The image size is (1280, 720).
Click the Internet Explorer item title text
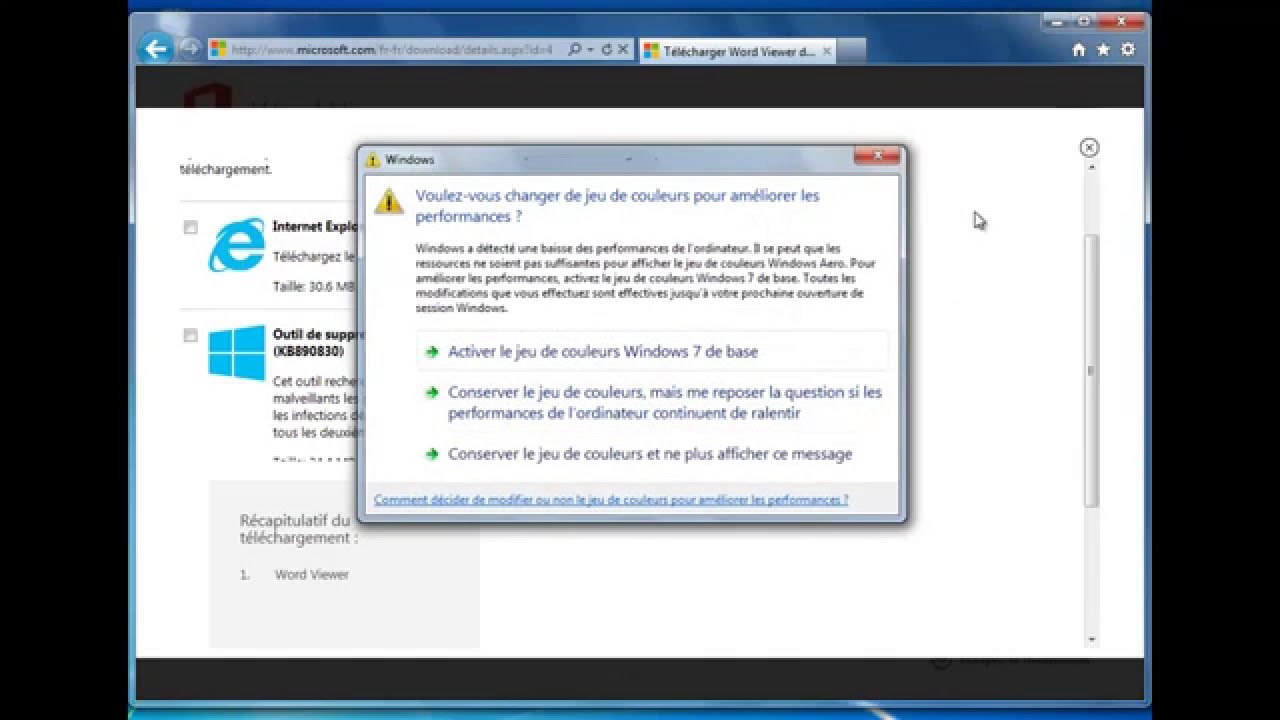click(x=315, y=227)
